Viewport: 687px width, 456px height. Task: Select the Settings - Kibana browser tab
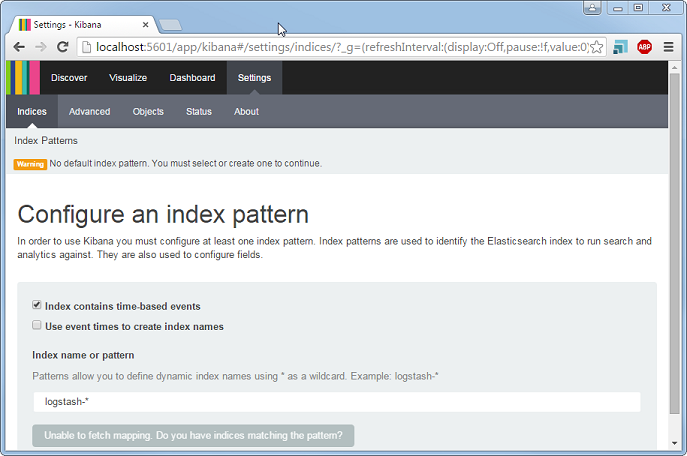tap(81, 25)
